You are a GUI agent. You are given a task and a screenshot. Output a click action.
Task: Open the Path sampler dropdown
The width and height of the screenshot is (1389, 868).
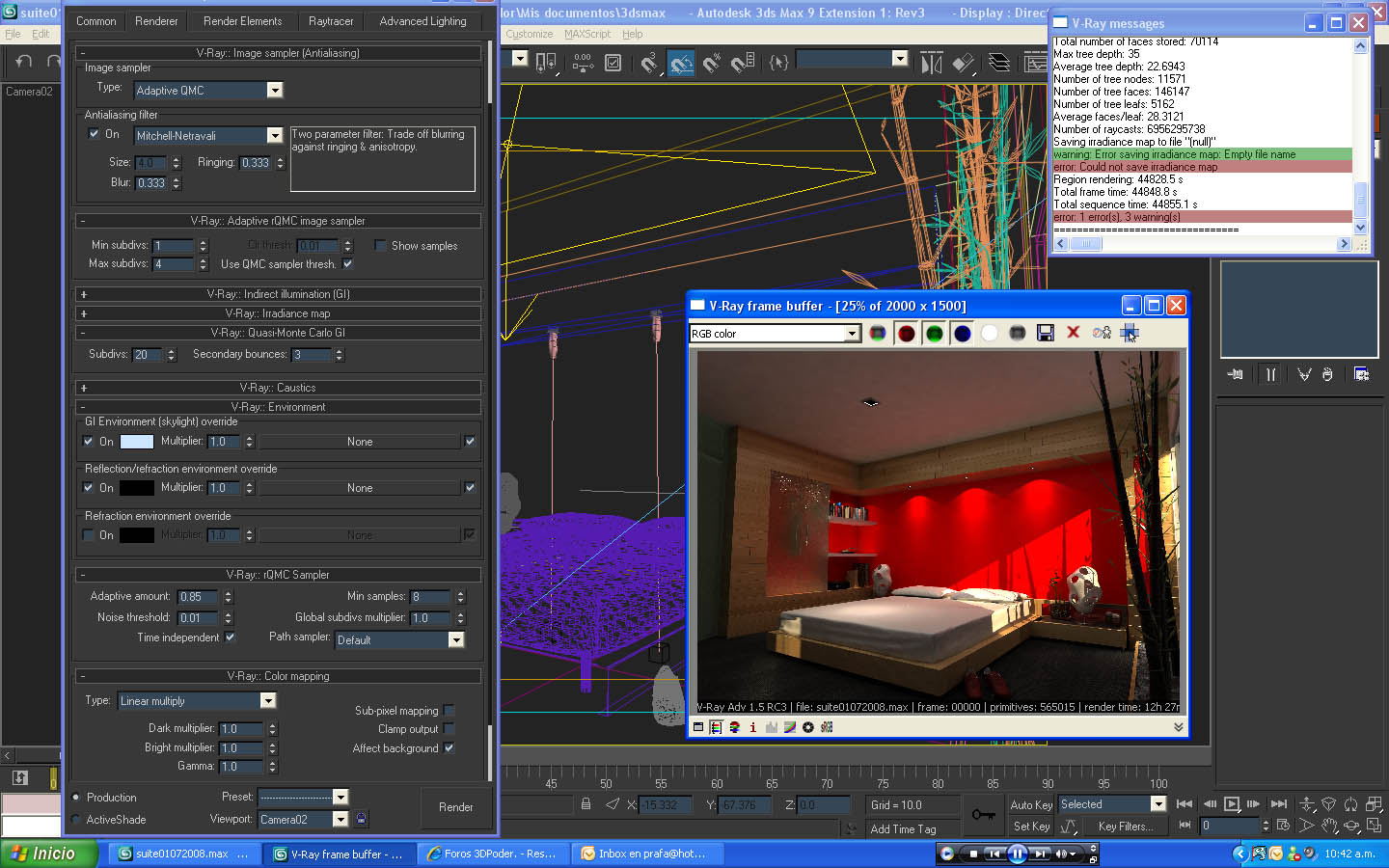(x=456, y=639)
